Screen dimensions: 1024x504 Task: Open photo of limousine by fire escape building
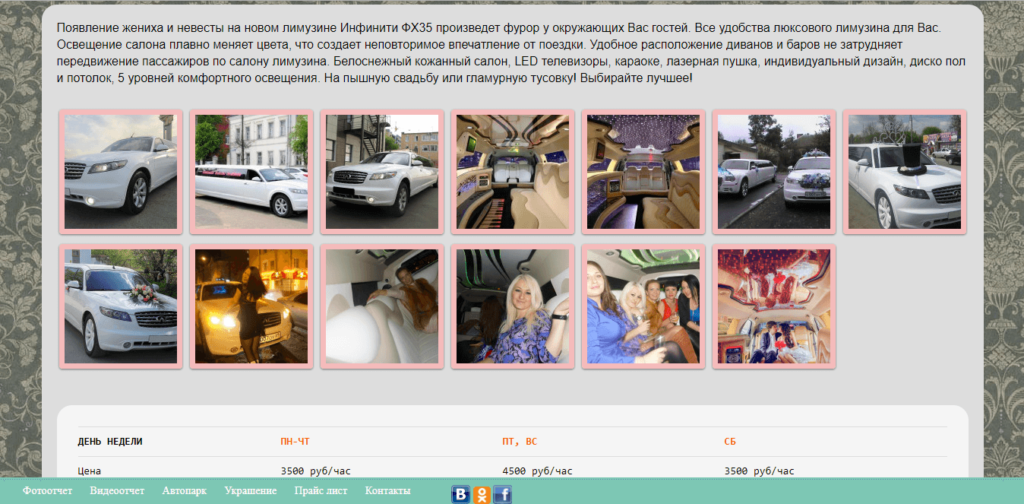click(x=382, y=172)
